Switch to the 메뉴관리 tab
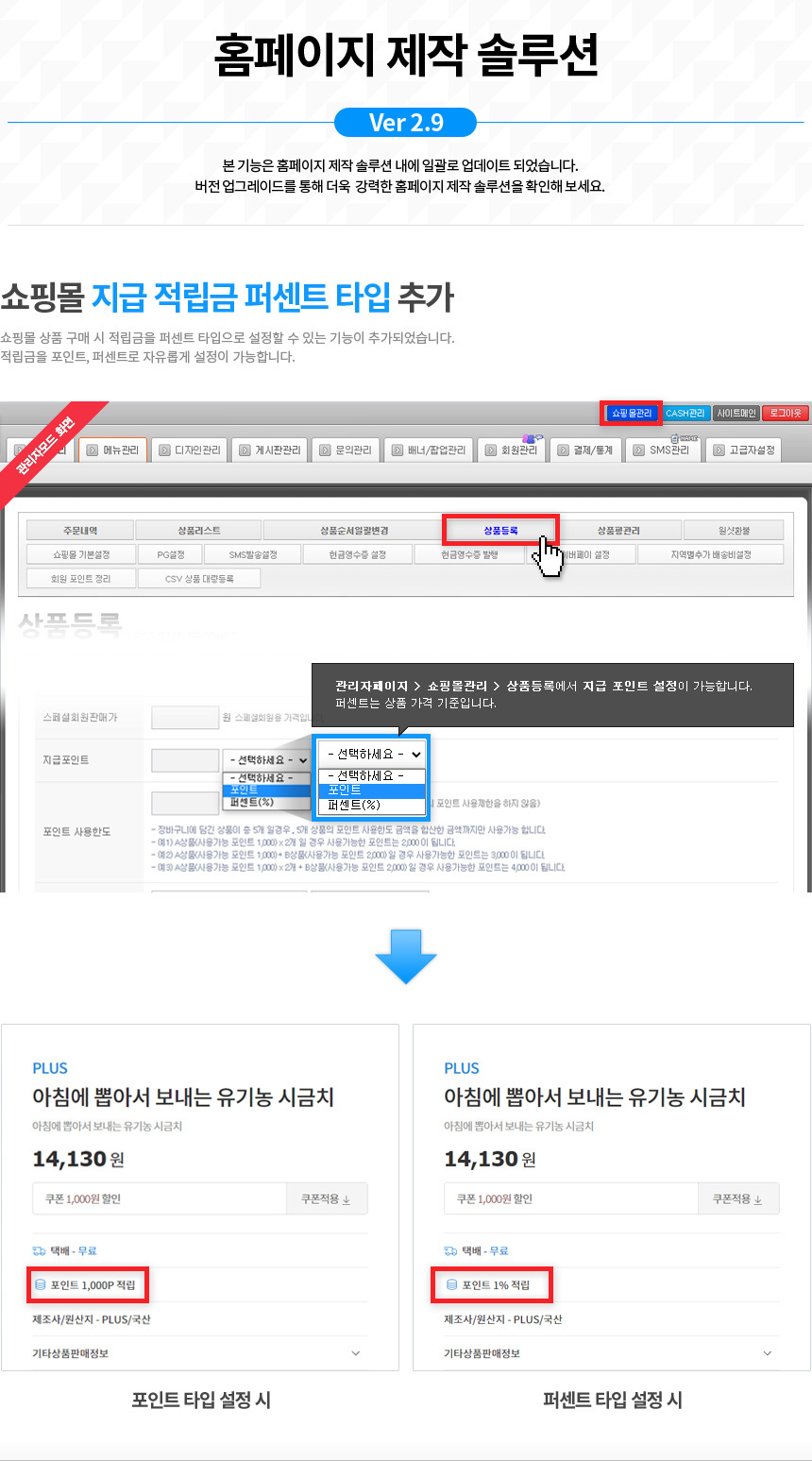 pyautogui.click(x=112, y=450)
